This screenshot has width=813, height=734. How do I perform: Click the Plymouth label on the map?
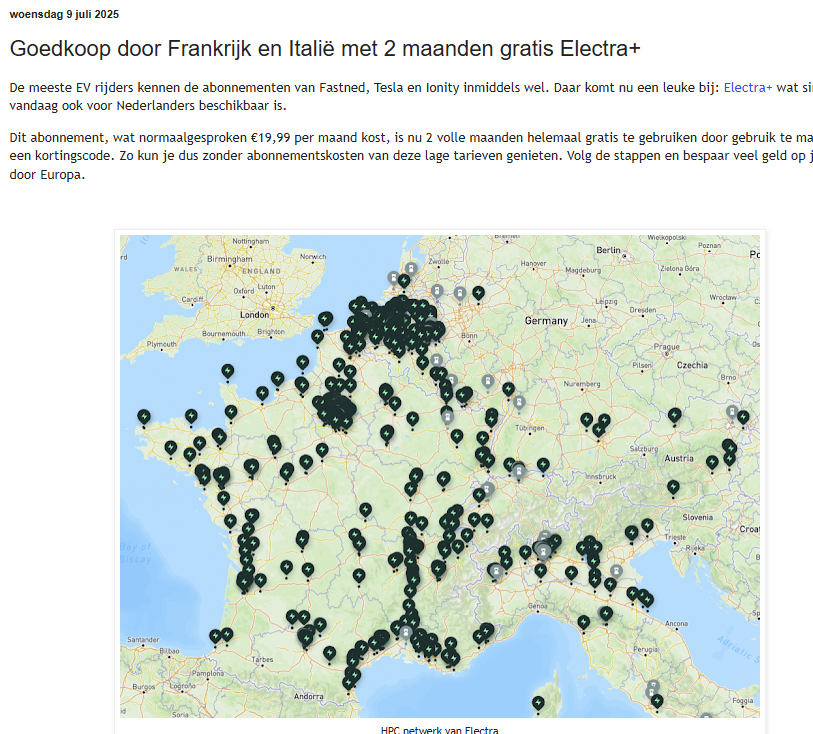[161, 344]
